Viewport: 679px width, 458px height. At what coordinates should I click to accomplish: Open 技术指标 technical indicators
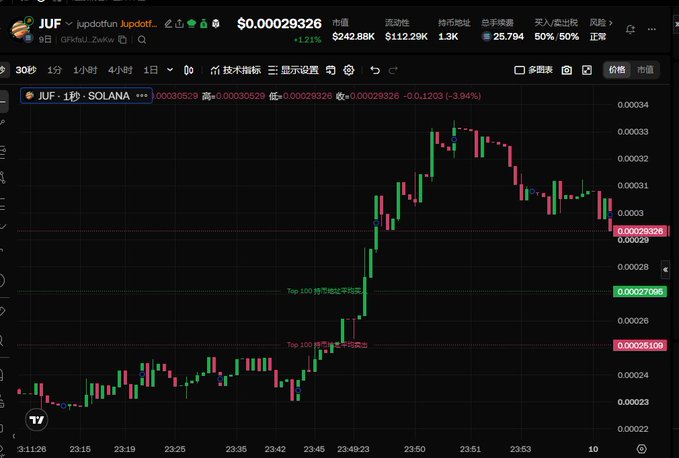[x=236, y=70]
